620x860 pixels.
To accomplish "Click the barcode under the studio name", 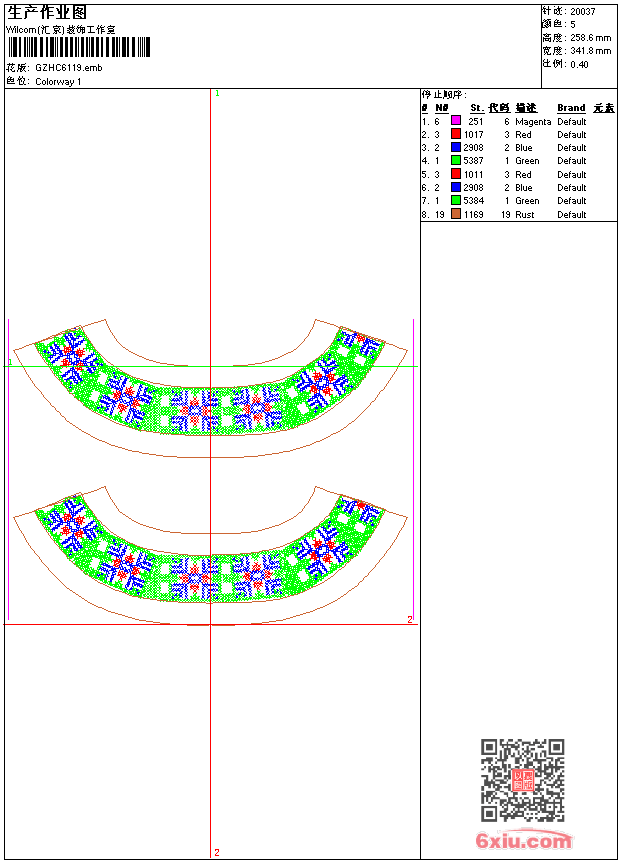I will pos(79,47).
